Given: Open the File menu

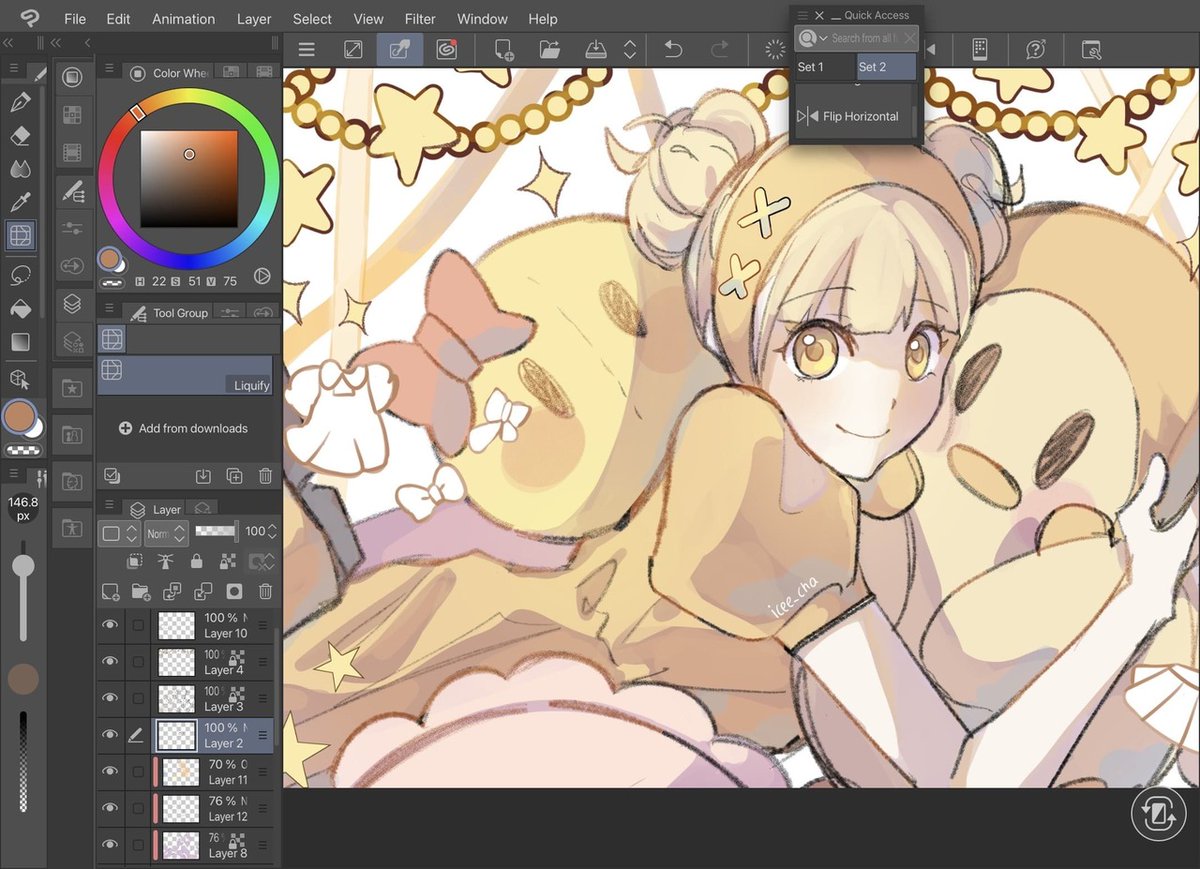Looking at the screenshot, I should coord(74,19).
